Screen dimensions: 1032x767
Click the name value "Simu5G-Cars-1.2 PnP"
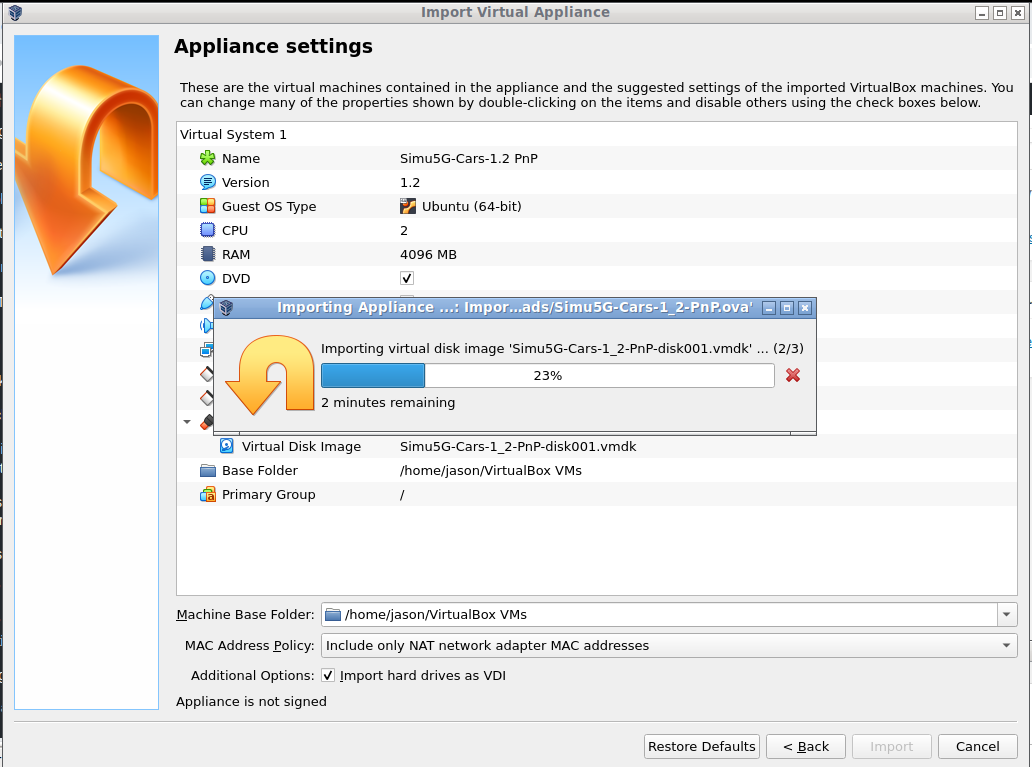click(469, 158)
